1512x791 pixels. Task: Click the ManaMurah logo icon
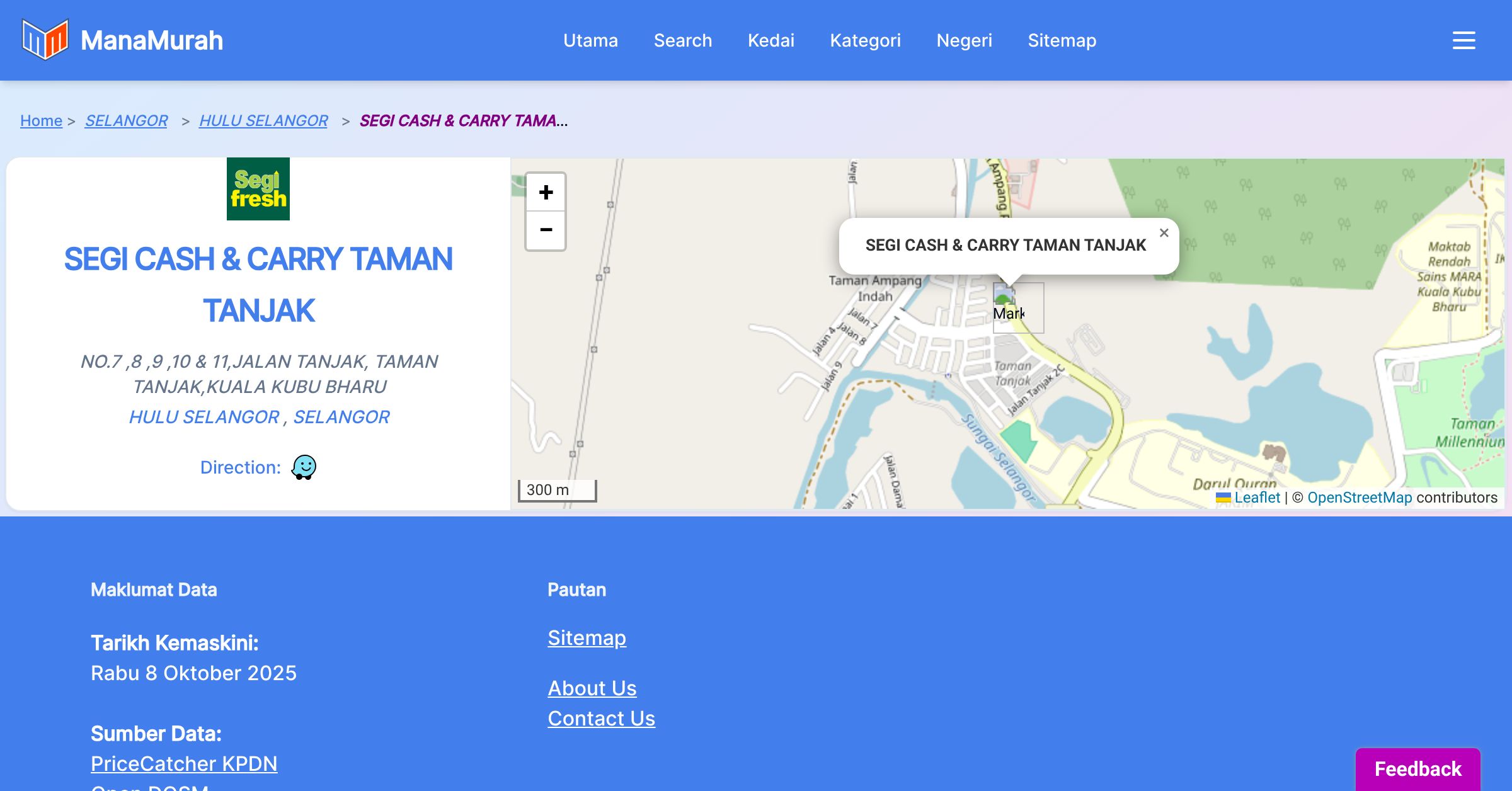click(45, 40)
